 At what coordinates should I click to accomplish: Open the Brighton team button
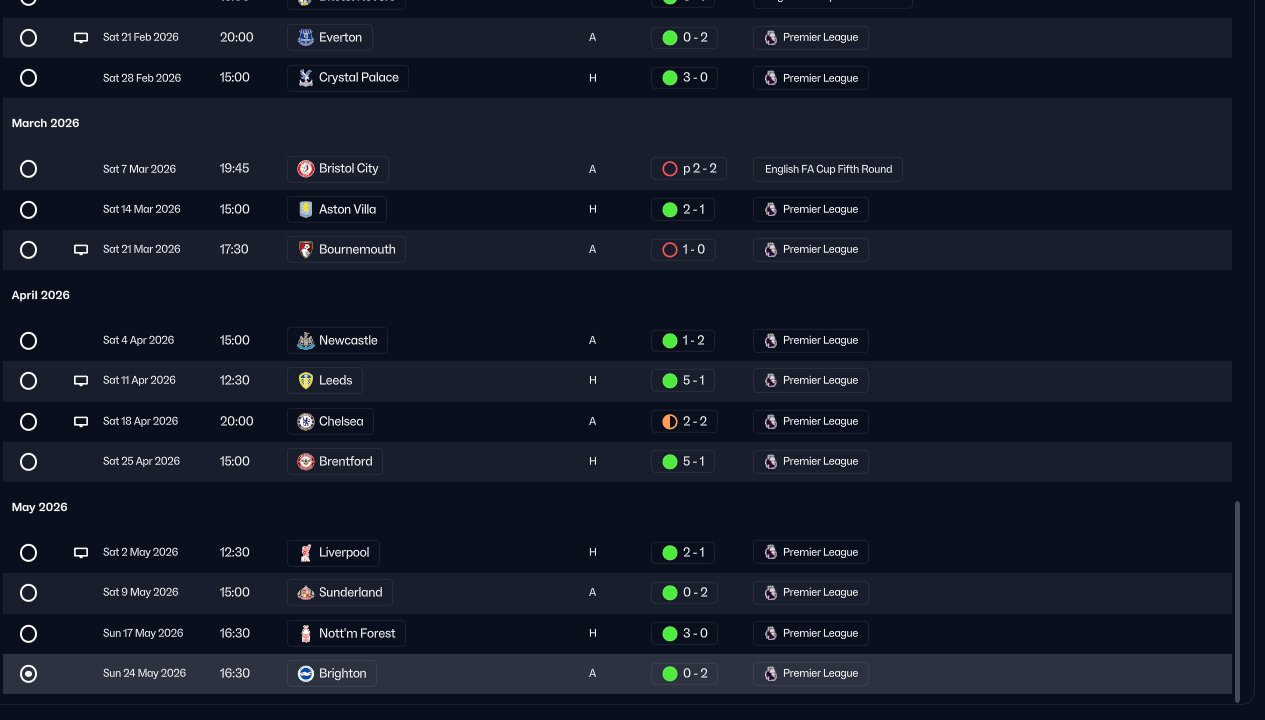click(x=332, y=674)
